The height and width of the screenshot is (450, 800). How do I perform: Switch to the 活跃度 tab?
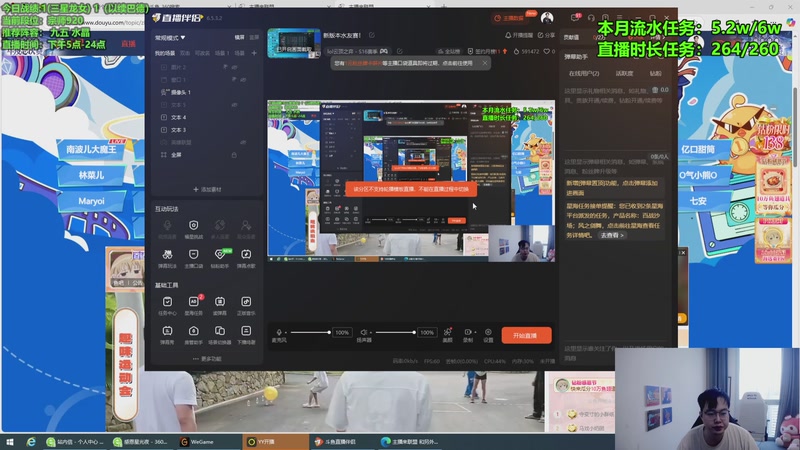(x=624, y=73)
